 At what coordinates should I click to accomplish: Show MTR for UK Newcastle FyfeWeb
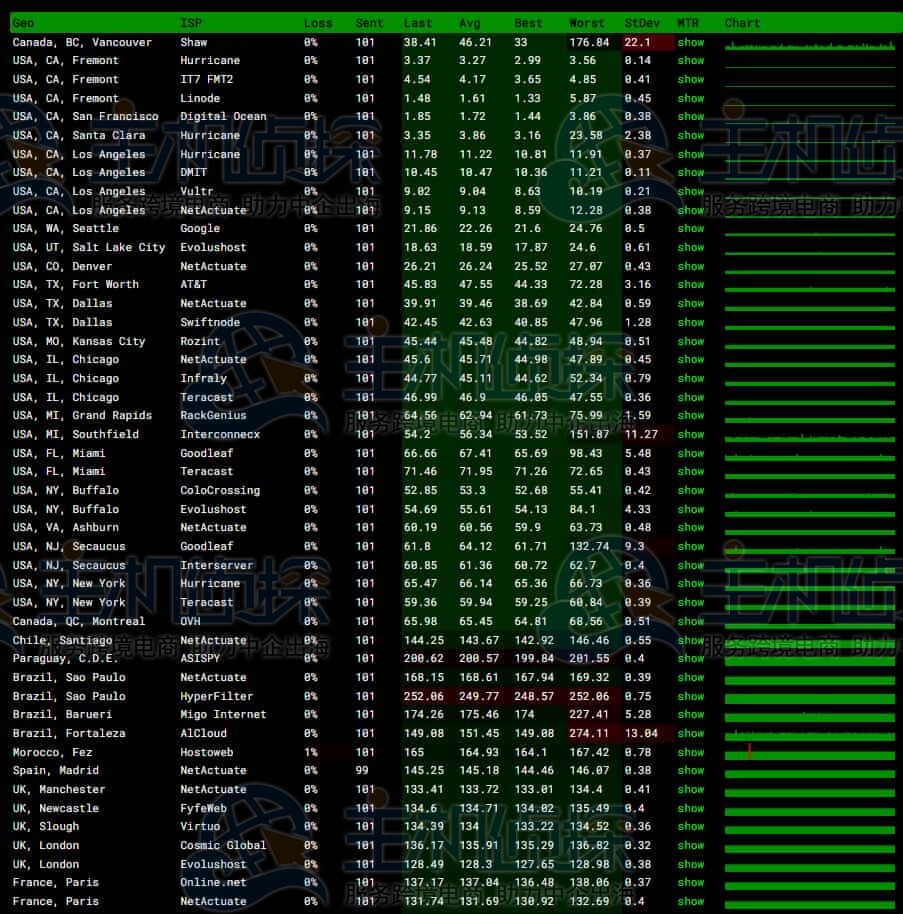pyautogui.click(x=691, y=808)
